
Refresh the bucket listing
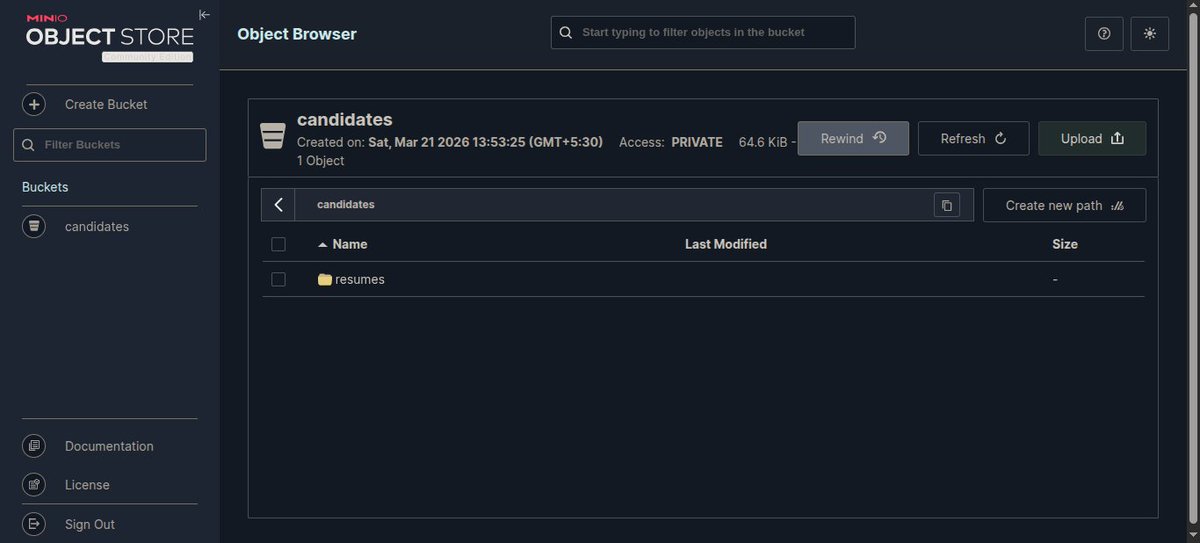pos(973,139)
